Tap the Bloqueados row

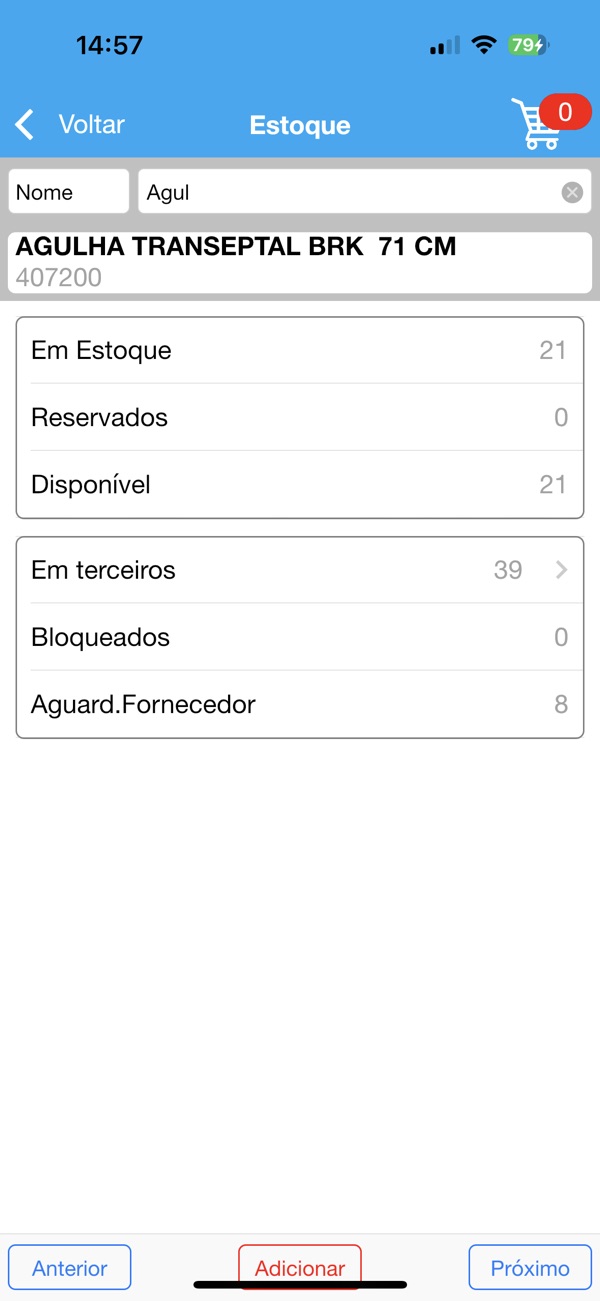click(x=300, y=638)
